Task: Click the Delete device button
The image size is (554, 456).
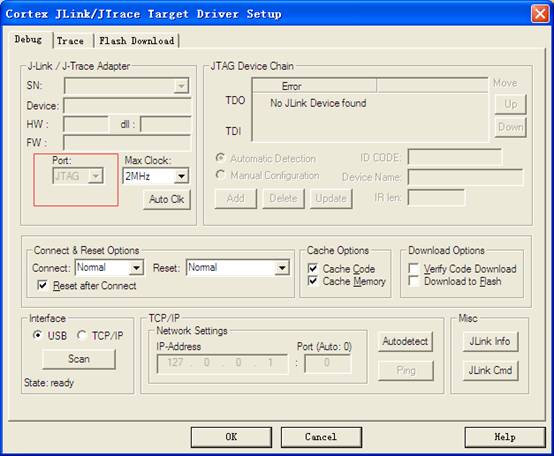Action: pos(283,199)
